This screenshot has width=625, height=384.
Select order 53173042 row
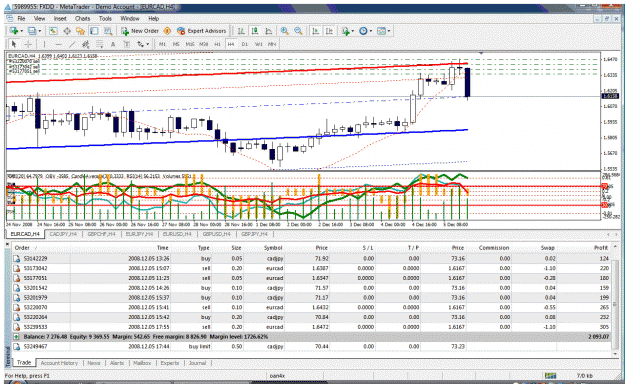coord(312,268)
